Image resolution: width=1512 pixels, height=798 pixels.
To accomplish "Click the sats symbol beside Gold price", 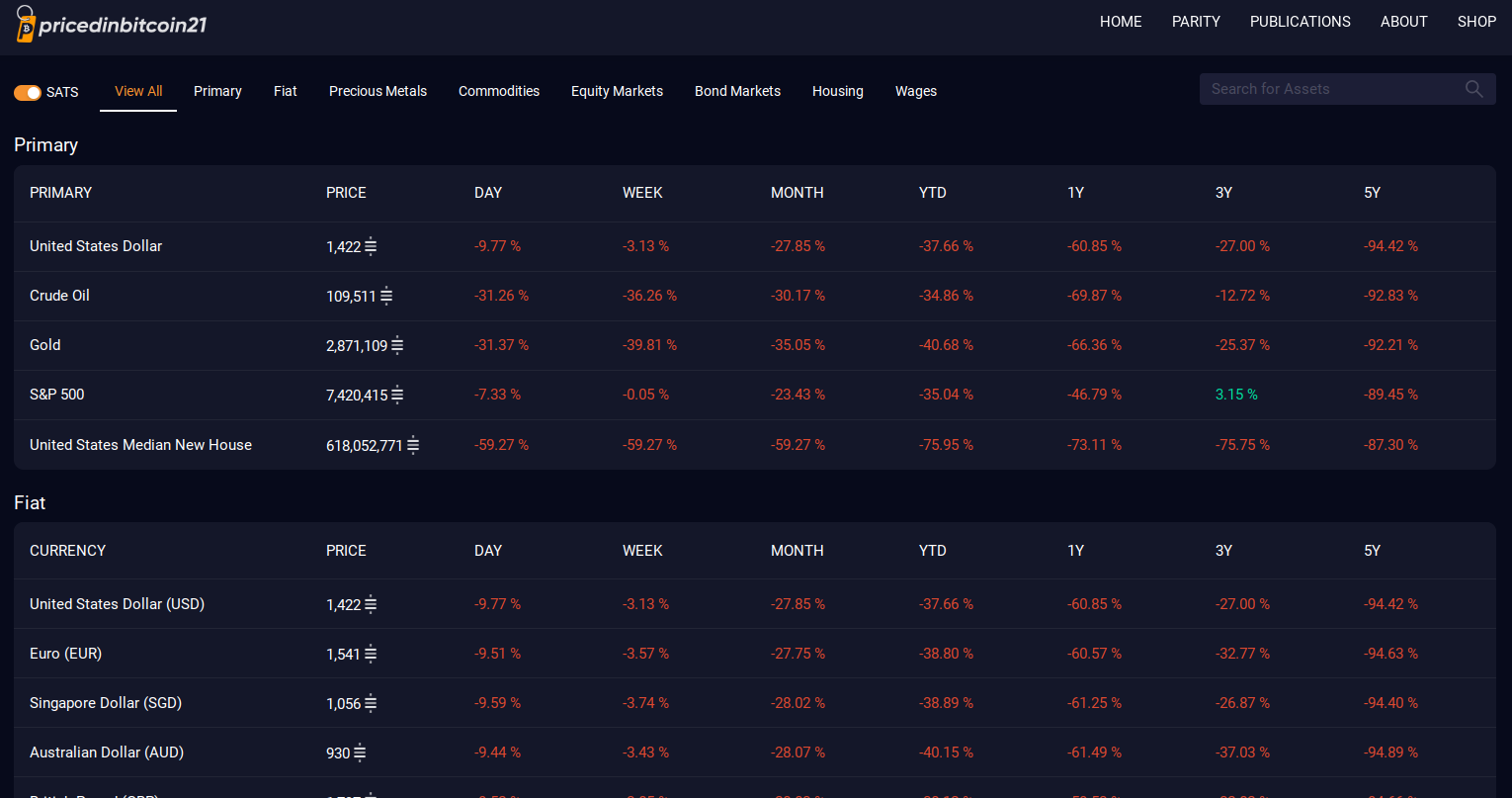I will pos(397,345).
